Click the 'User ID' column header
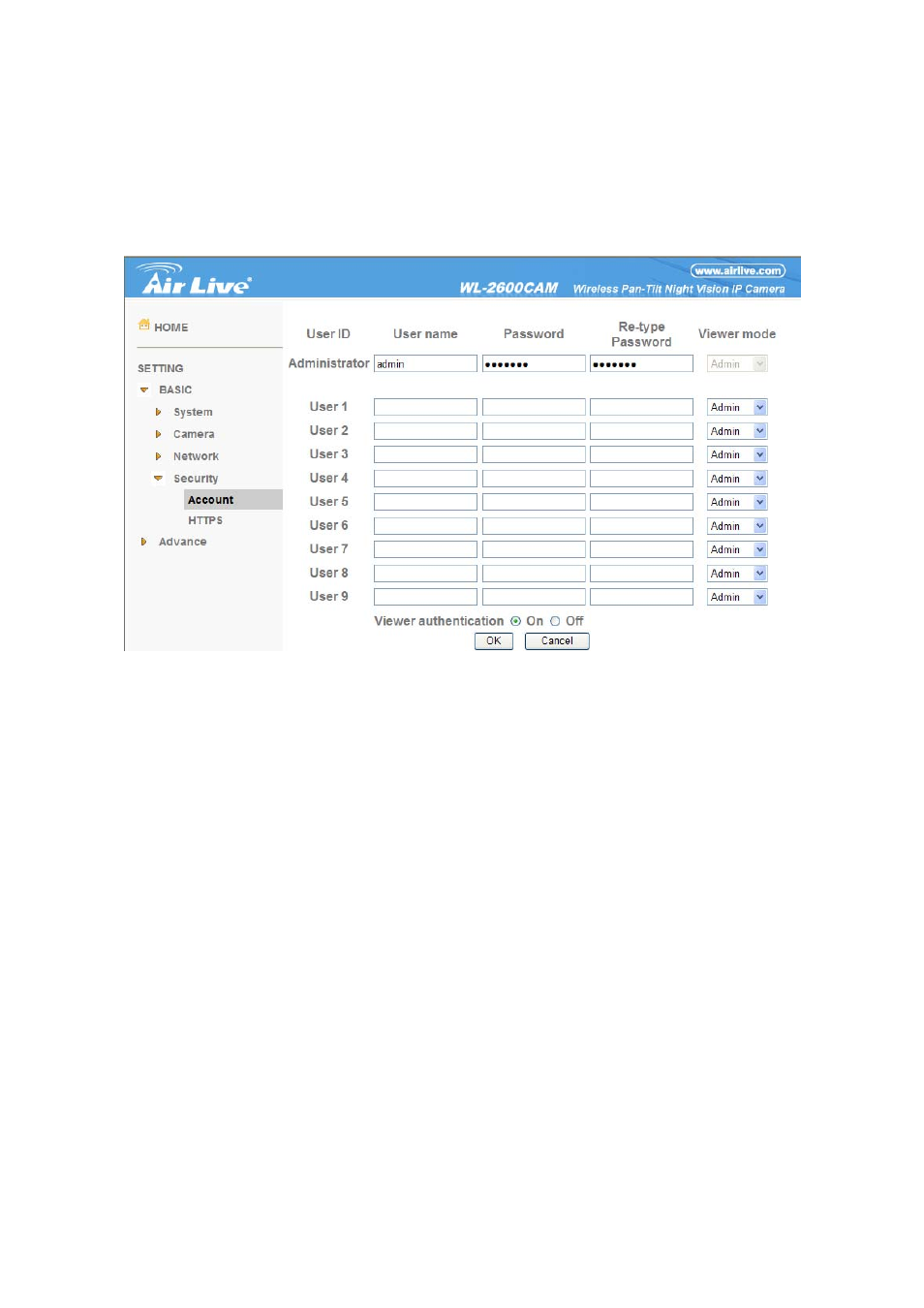 click(x=328, y=334)
